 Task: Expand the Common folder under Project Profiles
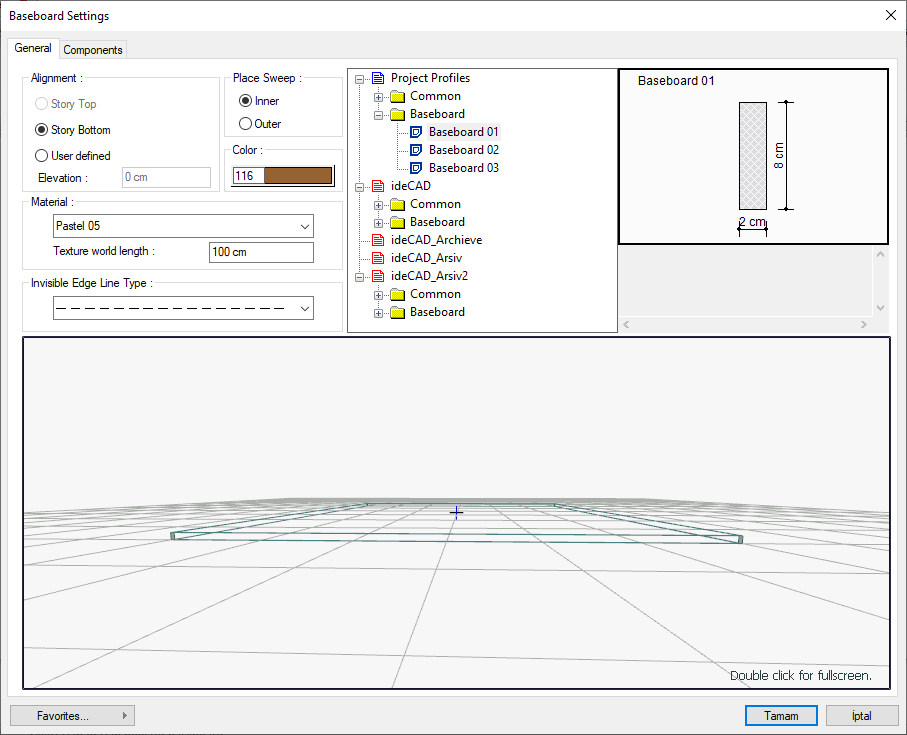(379, 97)
